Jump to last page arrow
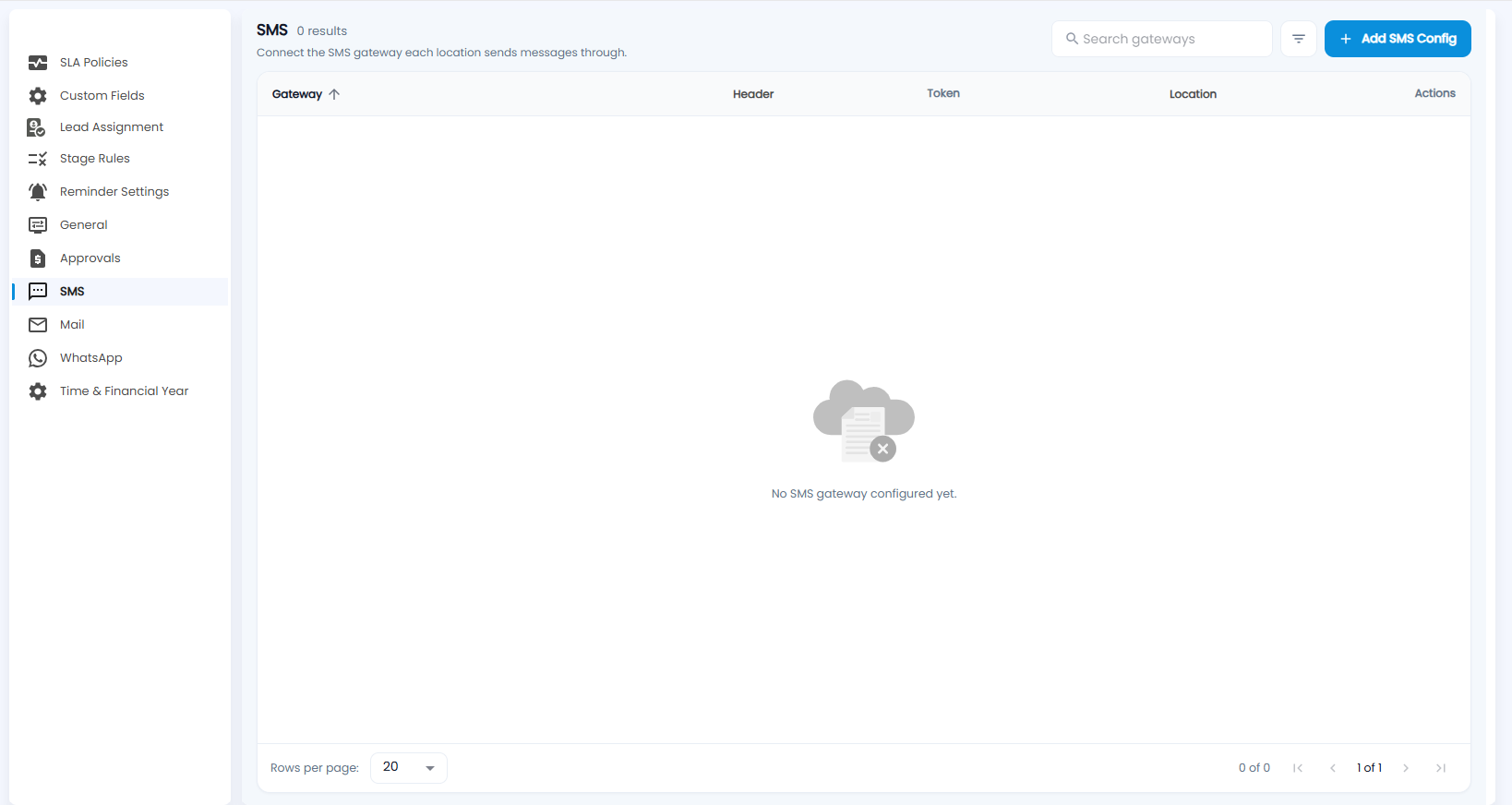The height and width of the screenshot is (805, 1512). click(x=1441, y=768)
